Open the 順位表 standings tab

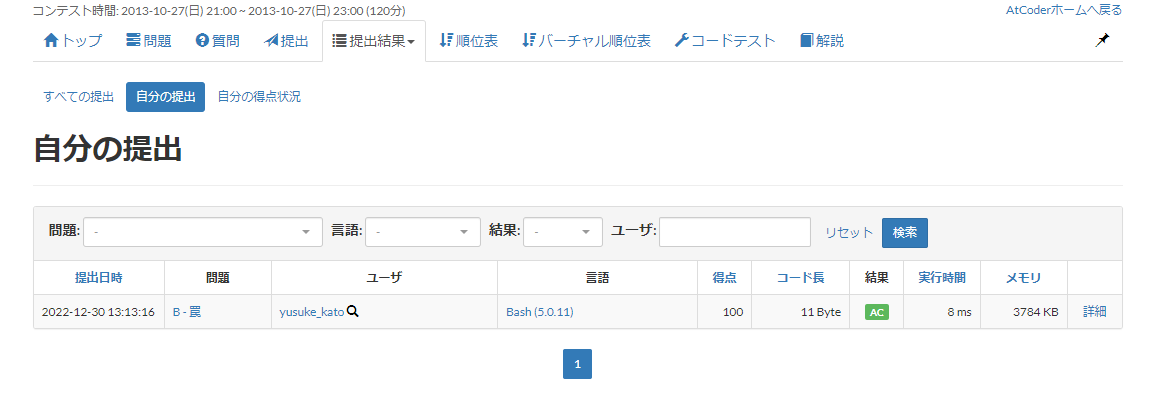pos(468,41)
